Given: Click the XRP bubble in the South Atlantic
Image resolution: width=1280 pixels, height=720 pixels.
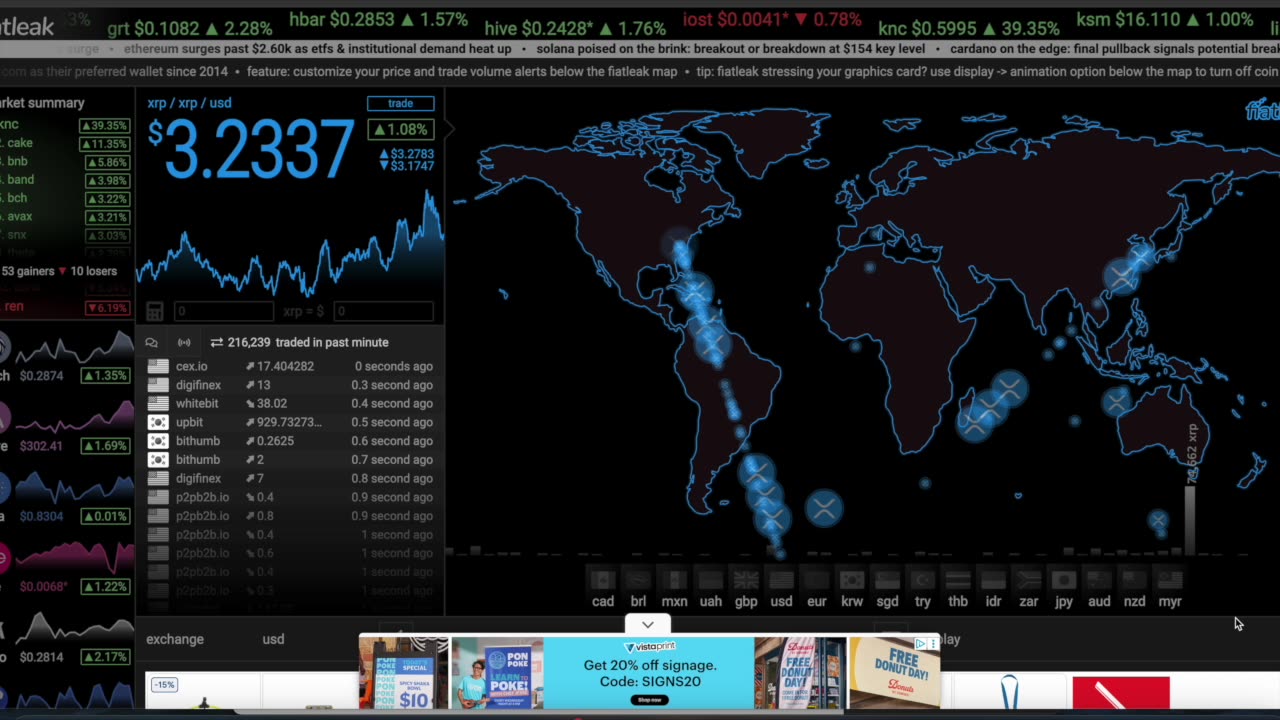Looking at the screenshot, I should coord(824,508).
